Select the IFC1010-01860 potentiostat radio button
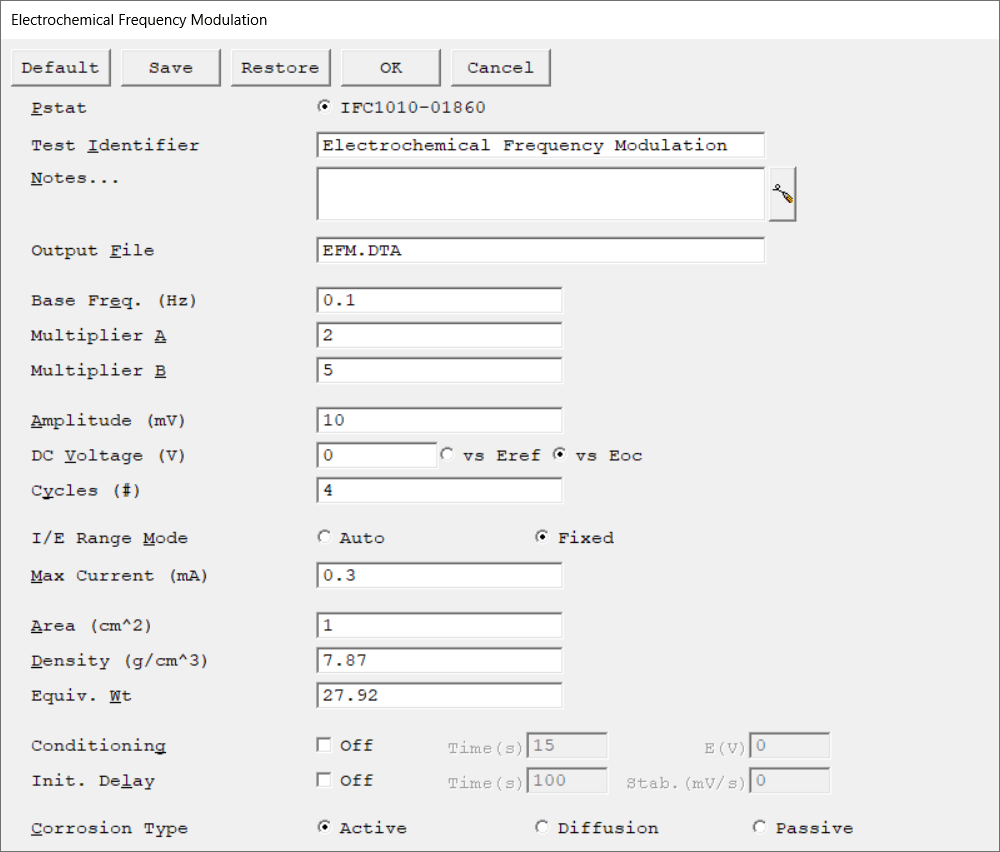The width and height of the screenshot is (1000, 852). pyautogui.click(x=324, y=106)
